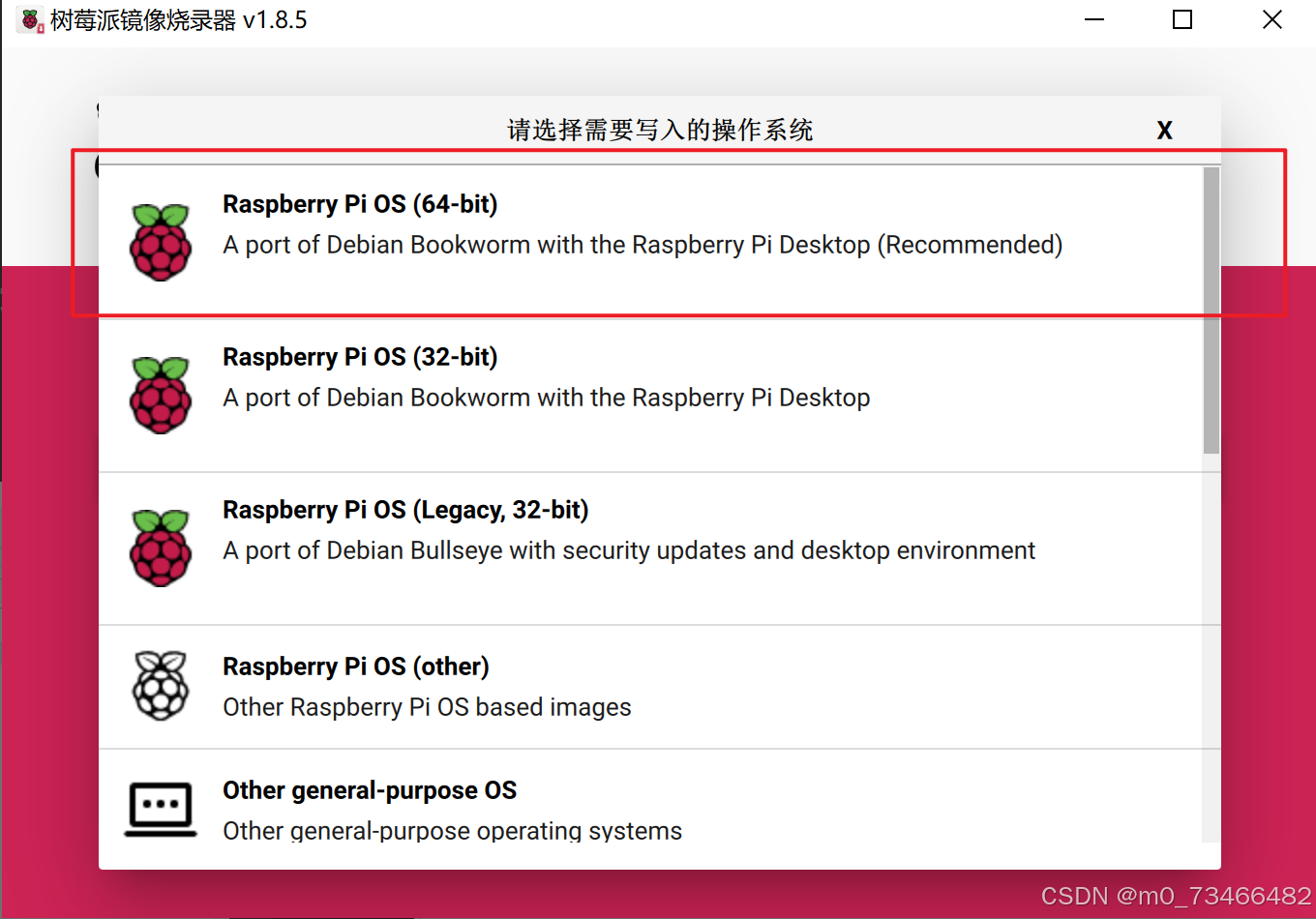Click the dialog title 请选择需要写入的操作系统
This screenshot has height=919, width=1316.
click(660, 130)
